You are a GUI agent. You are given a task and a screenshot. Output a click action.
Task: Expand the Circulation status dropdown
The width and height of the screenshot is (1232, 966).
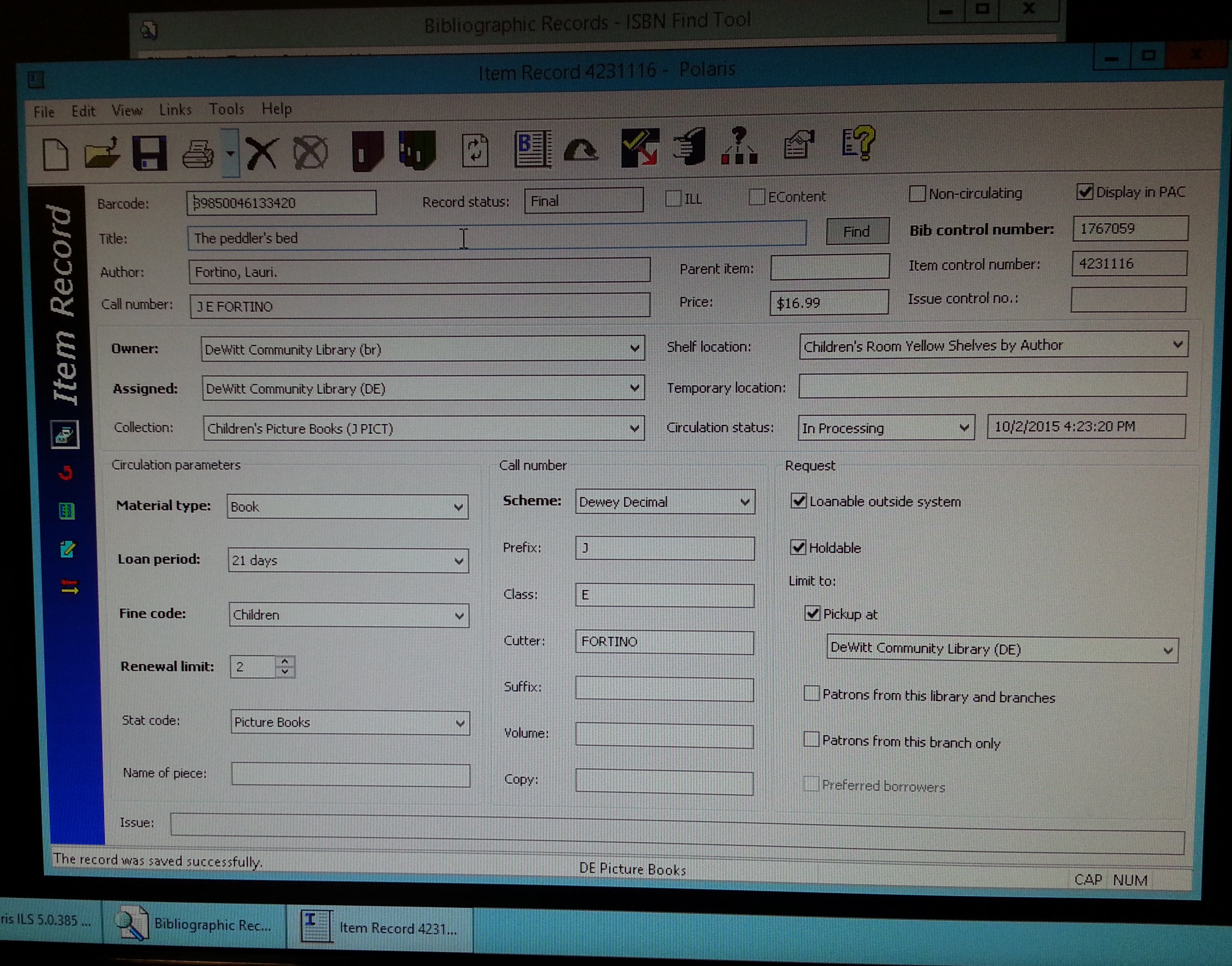click(964, 428)
